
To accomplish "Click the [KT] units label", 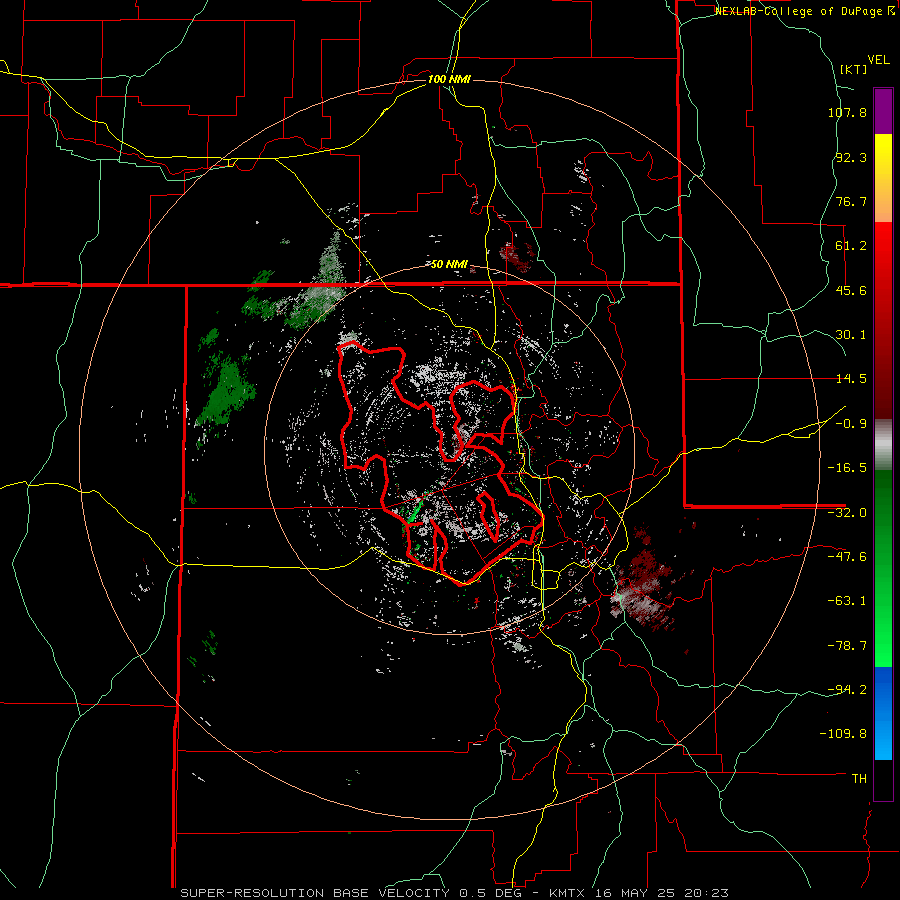I will point(853,69).
